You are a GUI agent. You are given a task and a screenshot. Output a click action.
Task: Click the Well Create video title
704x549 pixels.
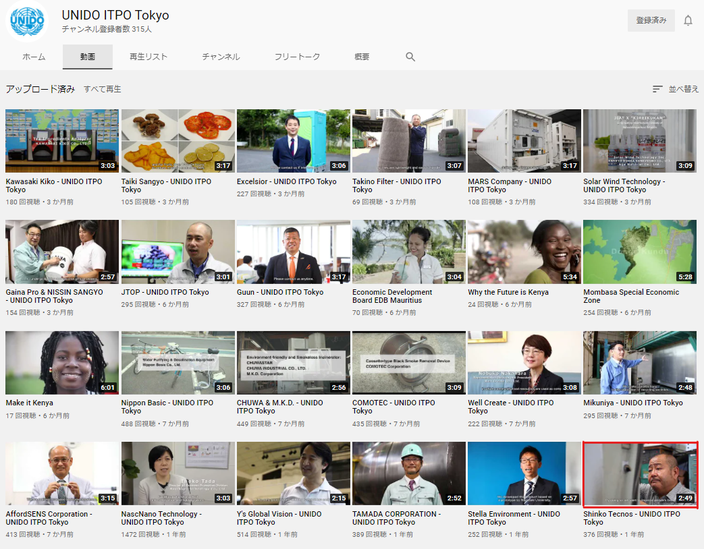tap(511, 407)
